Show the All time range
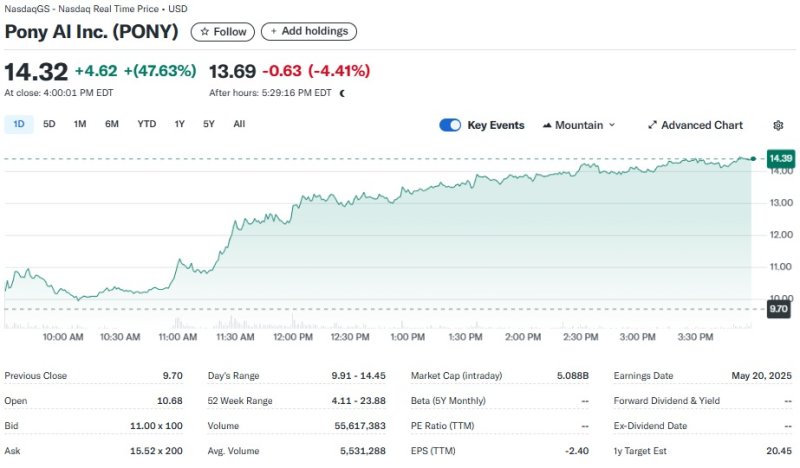 click(239, 124)
